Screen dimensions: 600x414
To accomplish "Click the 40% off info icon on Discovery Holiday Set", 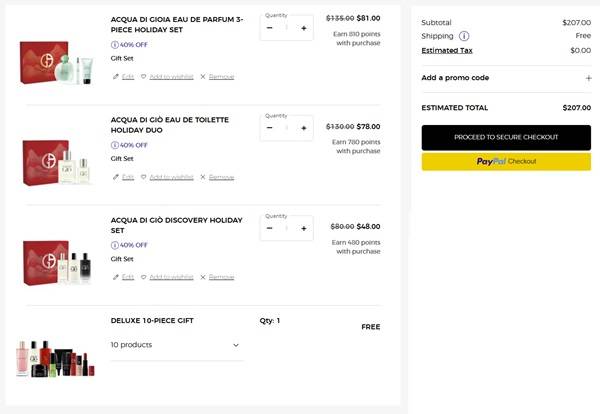I will click(115, 245).
